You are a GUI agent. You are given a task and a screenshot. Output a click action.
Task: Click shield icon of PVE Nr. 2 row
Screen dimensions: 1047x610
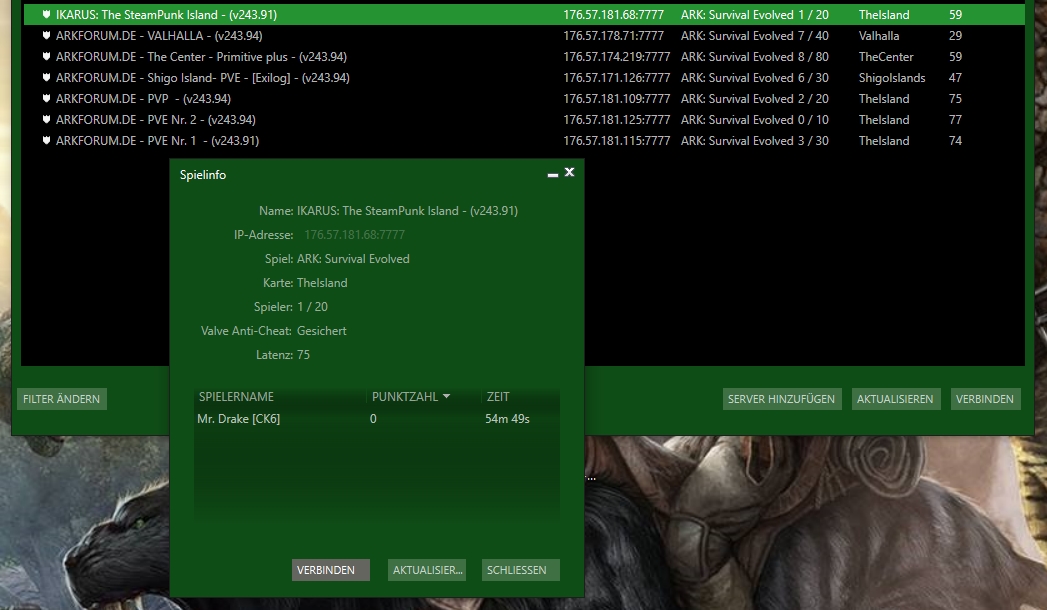(46, 119)
